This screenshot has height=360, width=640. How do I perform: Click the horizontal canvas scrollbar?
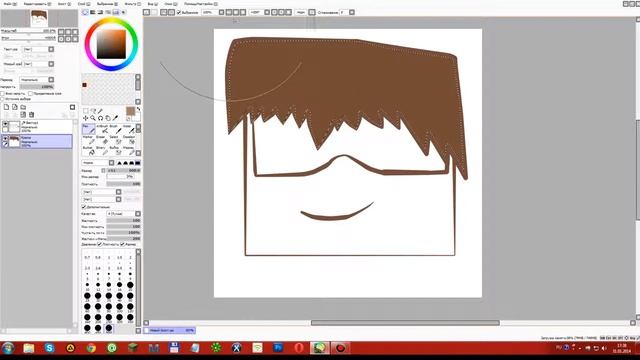[x=405, y=322]
